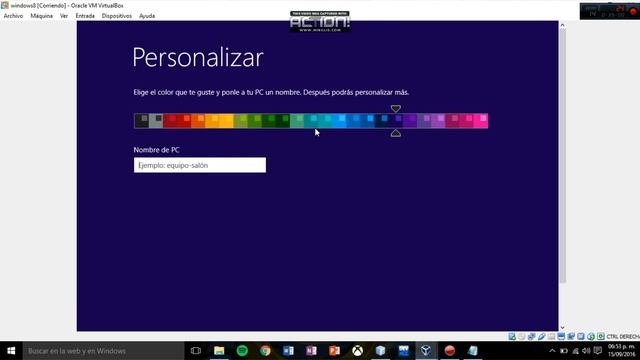Open Google Chrome from the taskbar

tap(265, 351)
